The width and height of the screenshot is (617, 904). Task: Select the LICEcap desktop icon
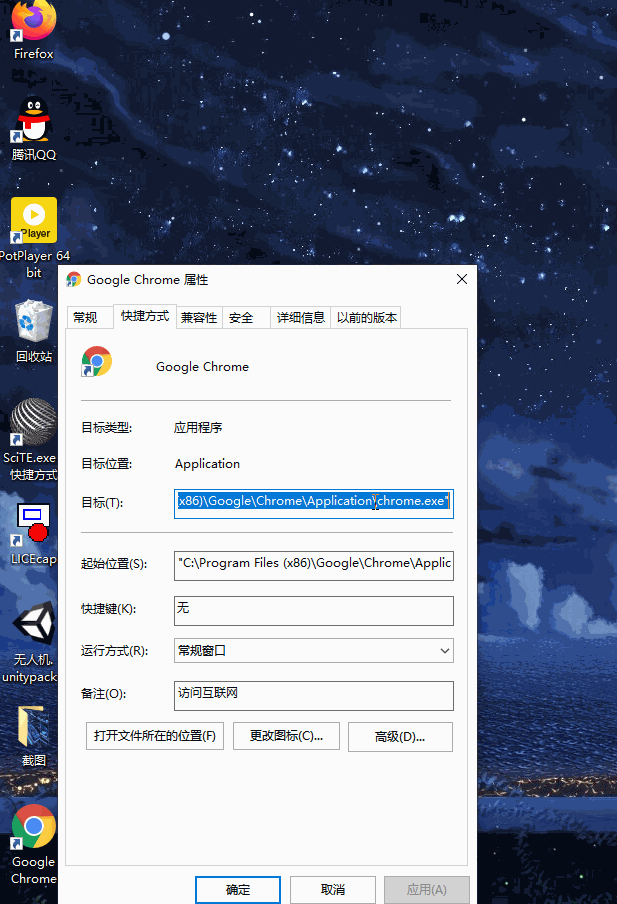[x=33, y=534]
